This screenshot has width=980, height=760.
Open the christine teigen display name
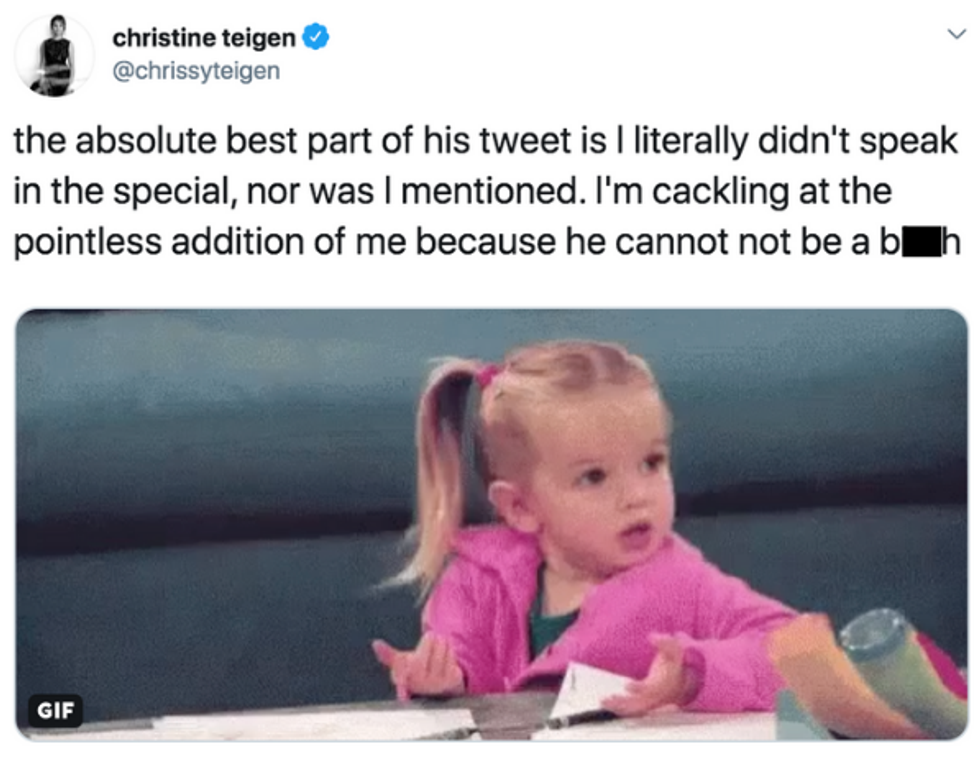[x=204, y=38]
